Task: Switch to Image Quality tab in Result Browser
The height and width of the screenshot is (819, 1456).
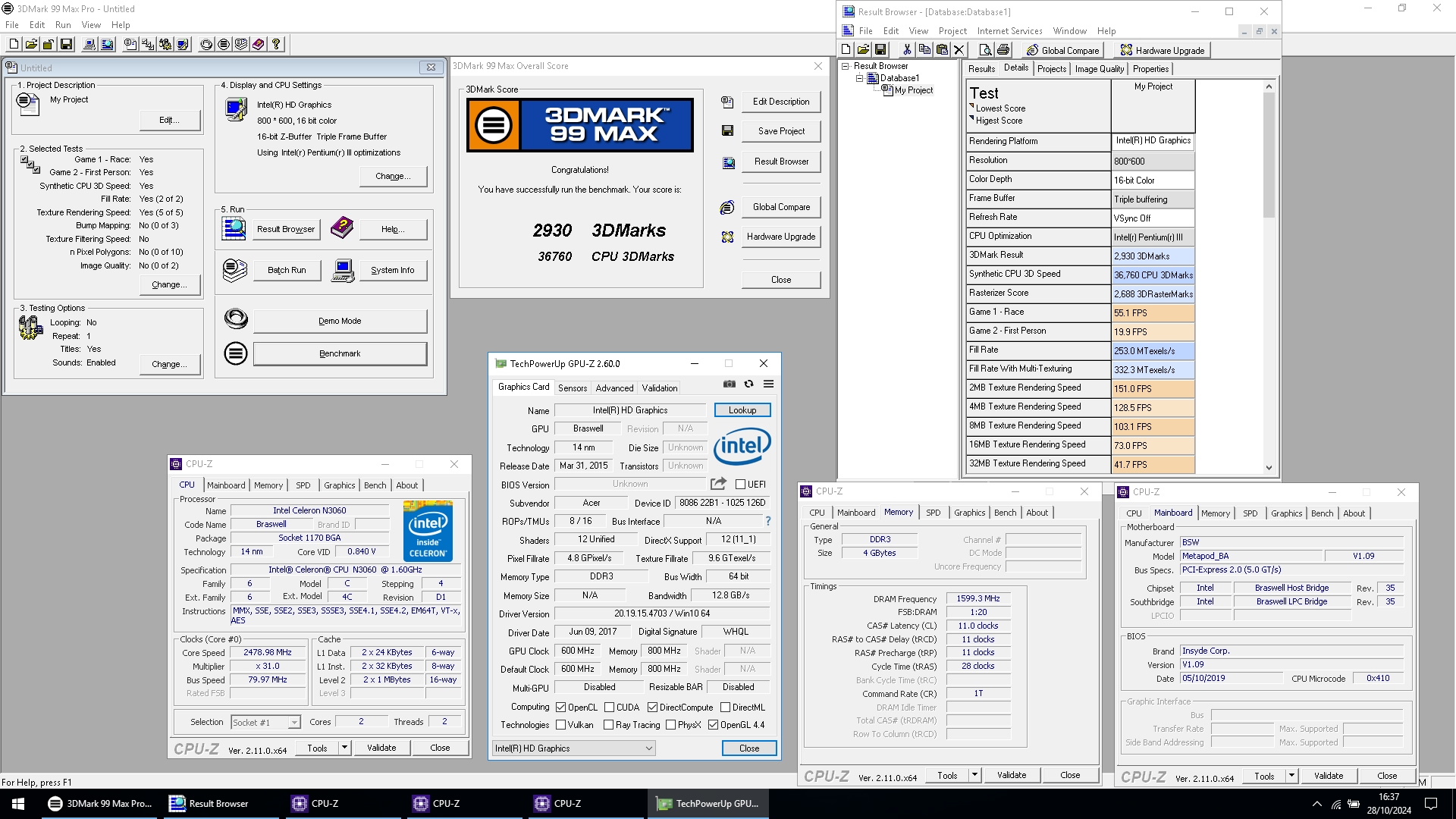Action: click(1099, 69)
